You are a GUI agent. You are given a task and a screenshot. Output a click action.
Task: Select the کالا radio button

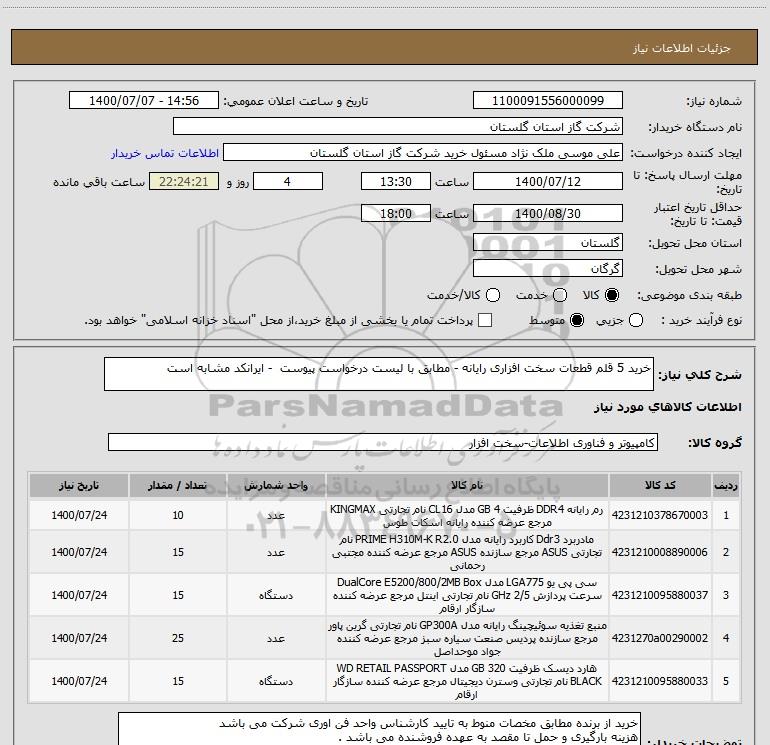click(612, 295)
